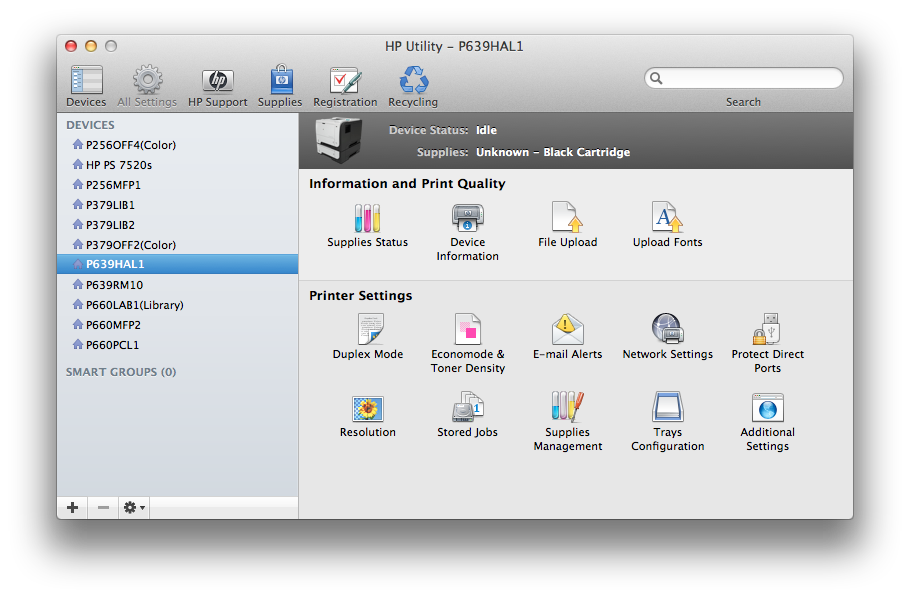Click the Idle device status text
910x598 pixels.
486,130
